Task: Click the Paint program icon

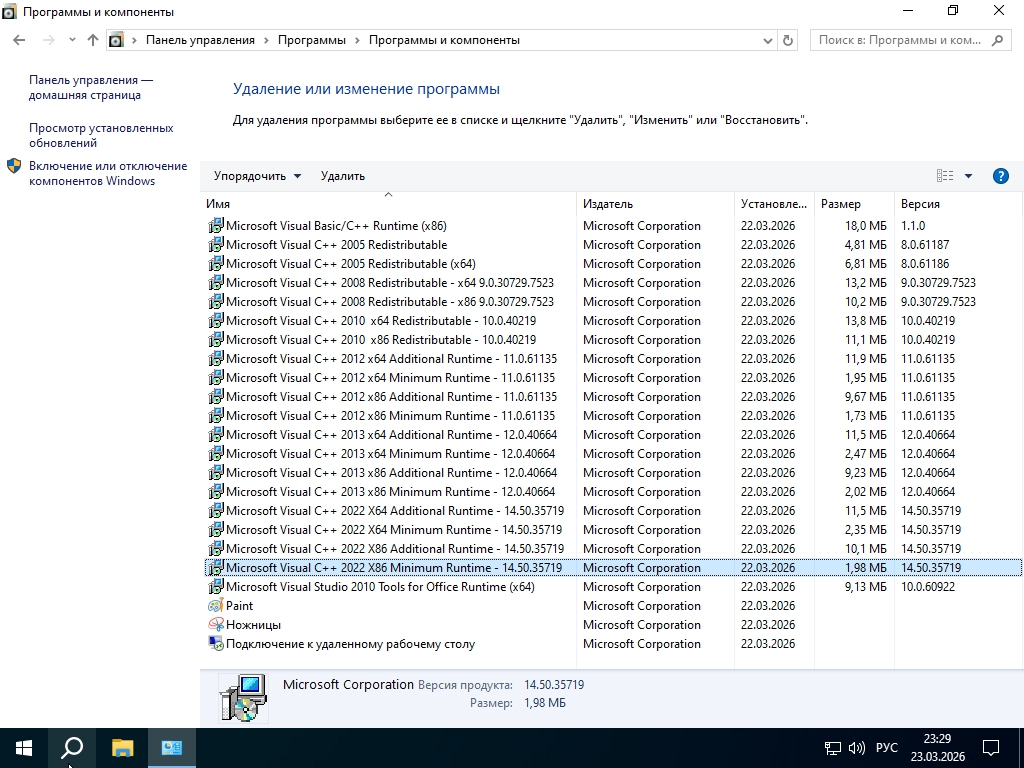Action: tap(216, 605)
